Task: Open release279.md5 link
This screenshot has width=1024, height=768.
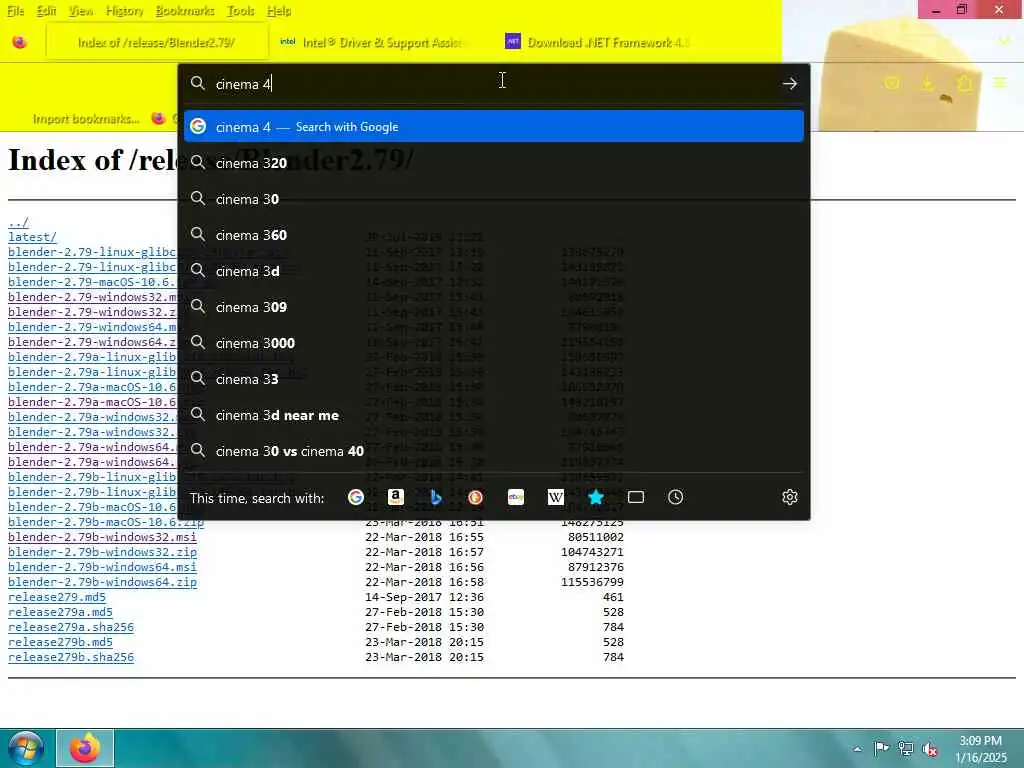Action: pos(57,597)
